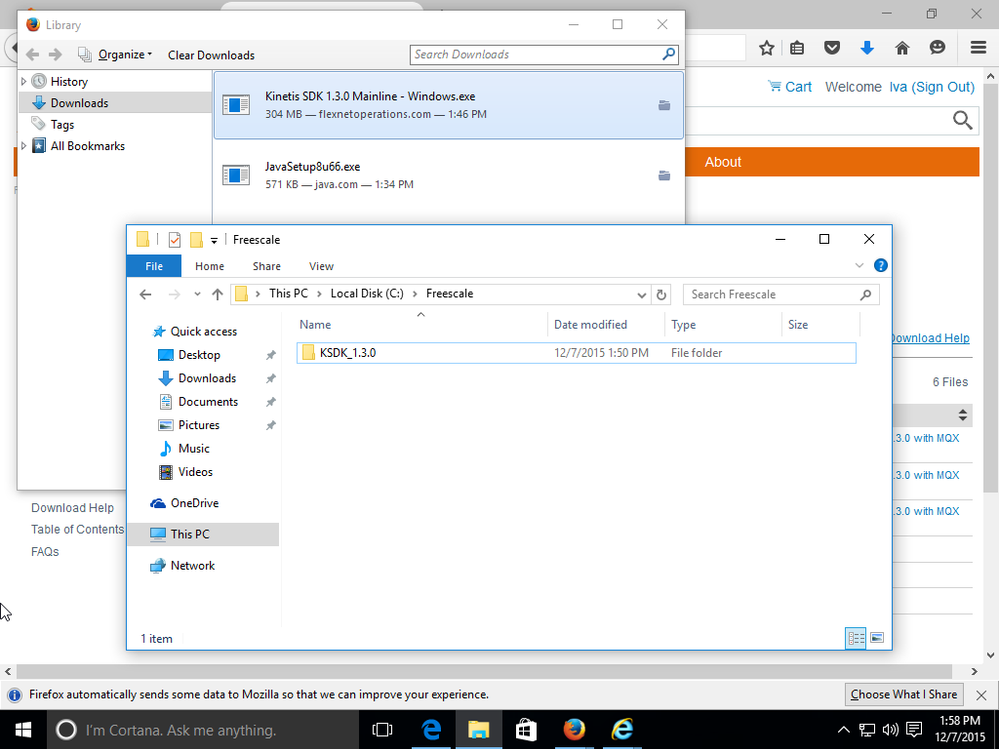Screen dimensions: 999x749
Task: Click breadcrumb arrow after Local Disk (C:)
Action: point(415,294)
